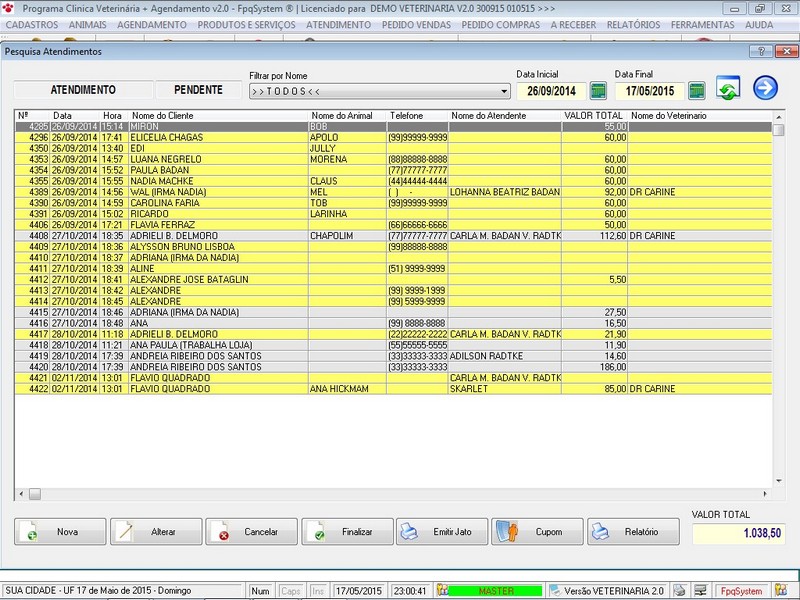Expand the Filtrar por Nome dropdown
This screenshot has width=800, height=600.
coord(504,91)
